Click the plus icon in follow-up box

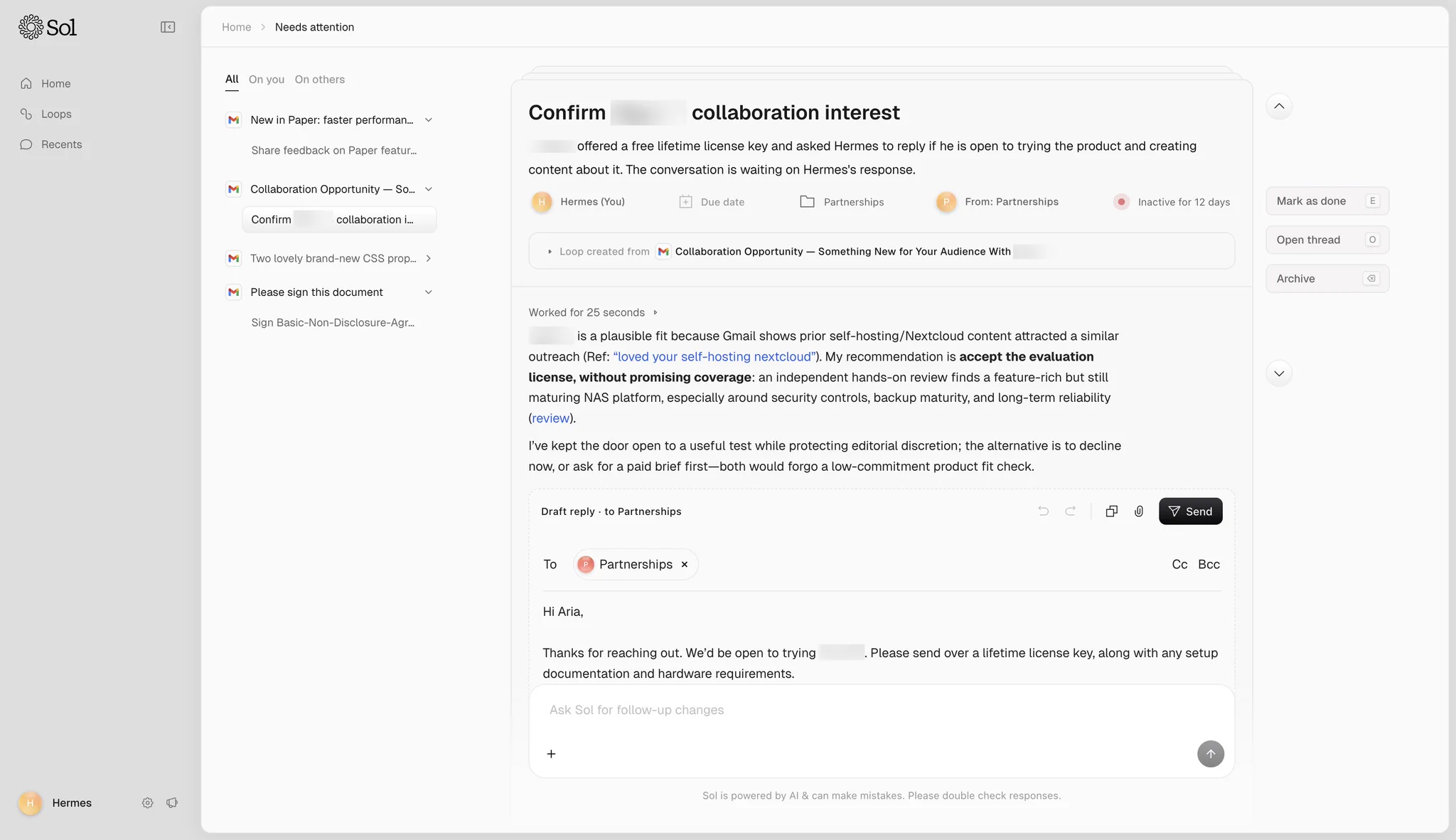click(x=551, y=753)
